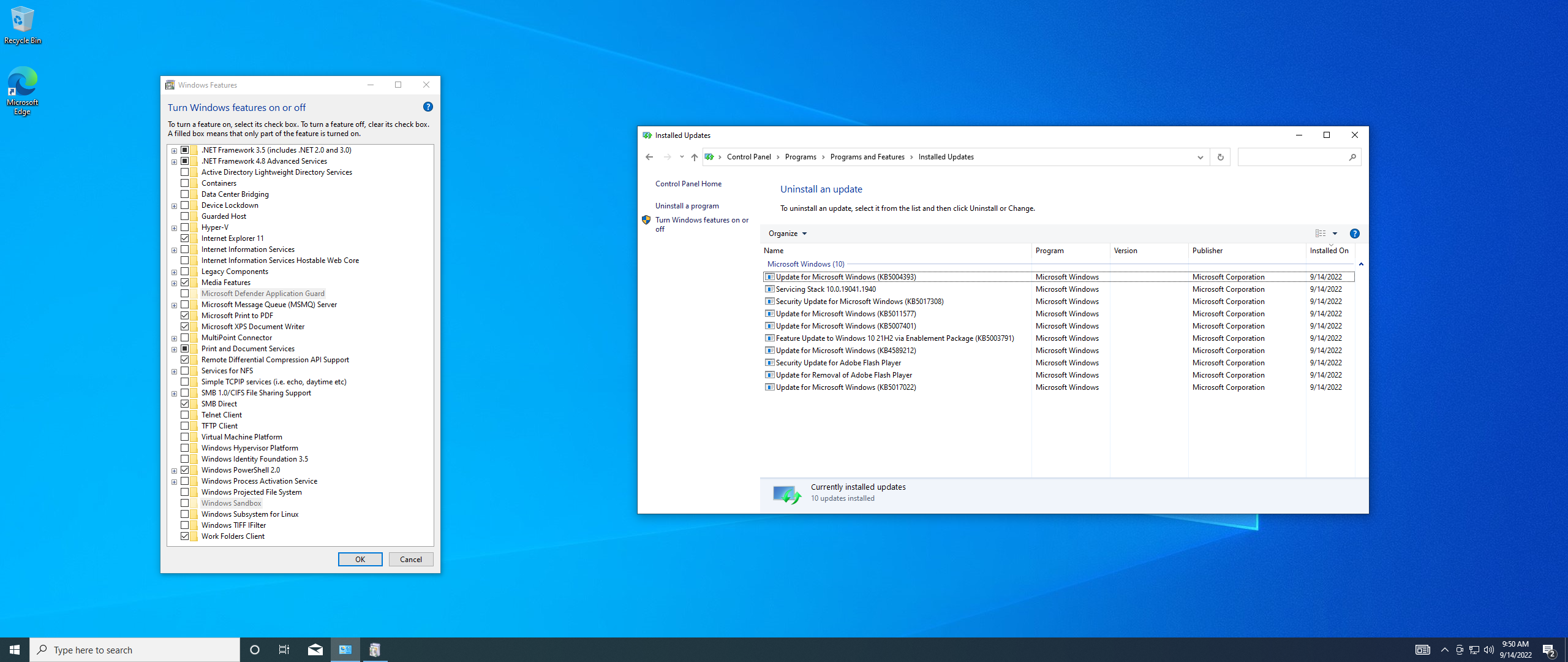Expand Media Features tree node

[x=174, y=283]
